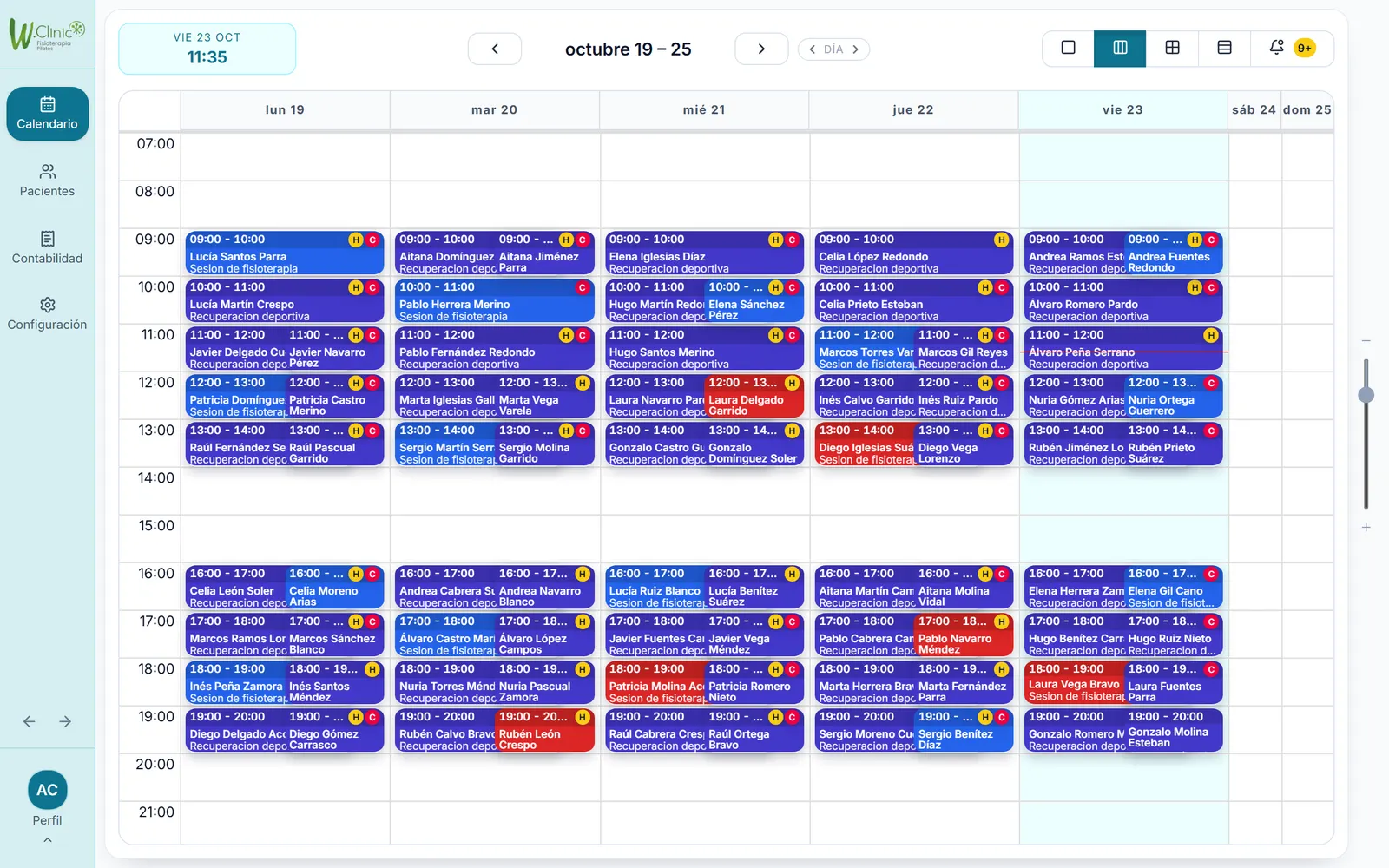Image resolution: width=1389 pixels, height=868 pixels.
Task: Open Configuración settings in sidebar
Action: tap(47, 314)
